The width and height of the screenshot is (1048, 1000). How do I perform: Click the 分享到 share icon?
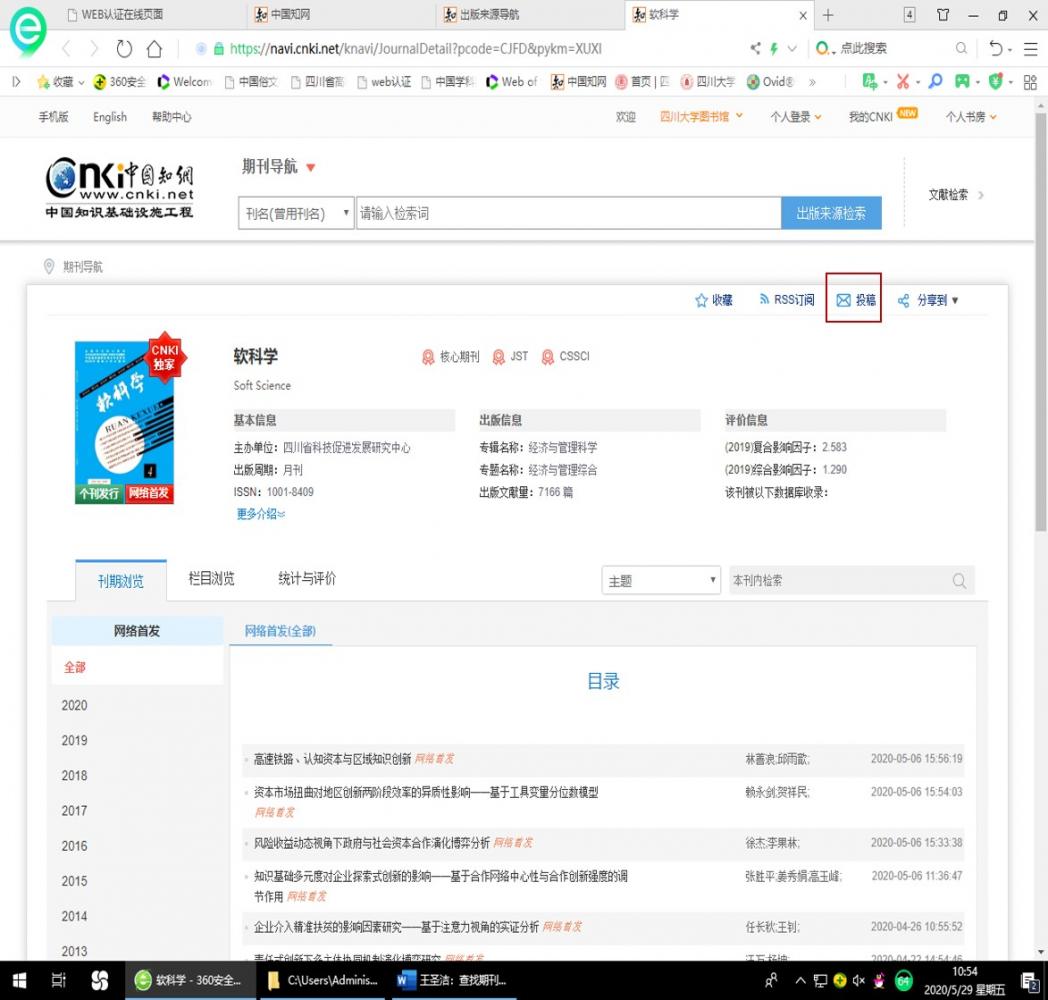point(904,300)
